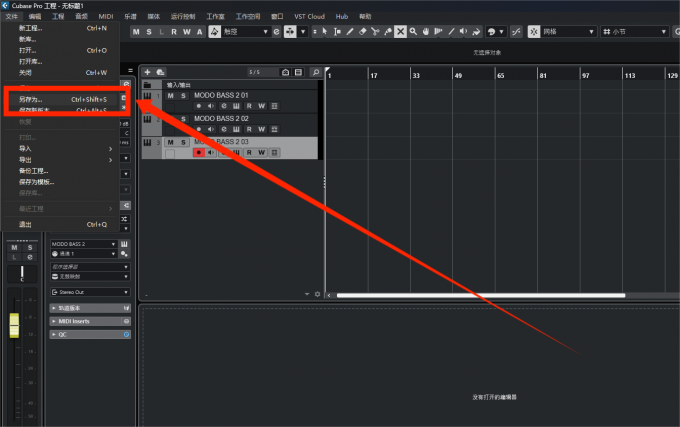
Task: Open the inspector instrument editor keyboard icon
Action: point(124,244)
